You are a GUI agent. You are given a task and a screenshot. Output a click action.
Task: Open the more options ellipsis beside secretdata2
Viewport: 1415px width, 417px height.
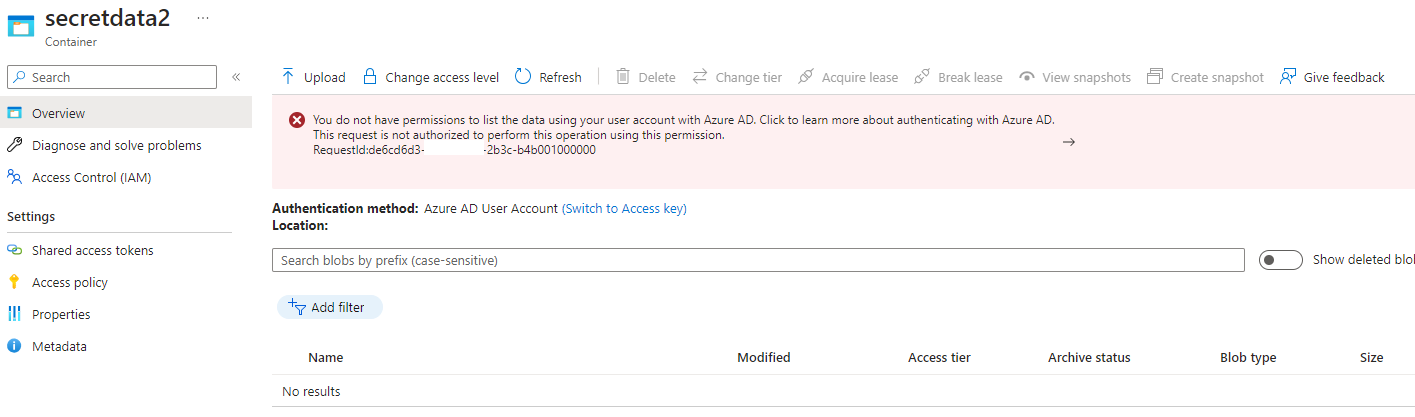pos(203,18)
